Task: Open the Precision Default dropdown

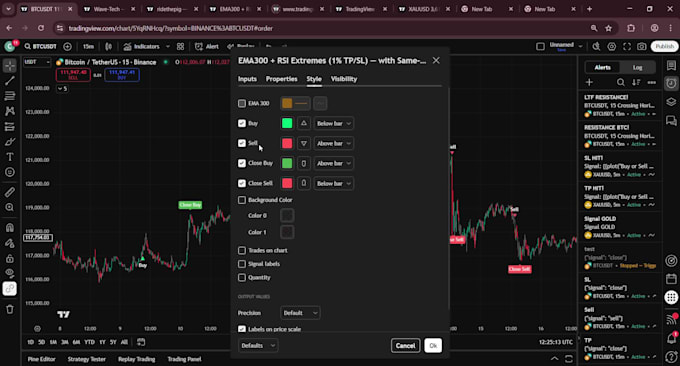Action: pos(300,313)
